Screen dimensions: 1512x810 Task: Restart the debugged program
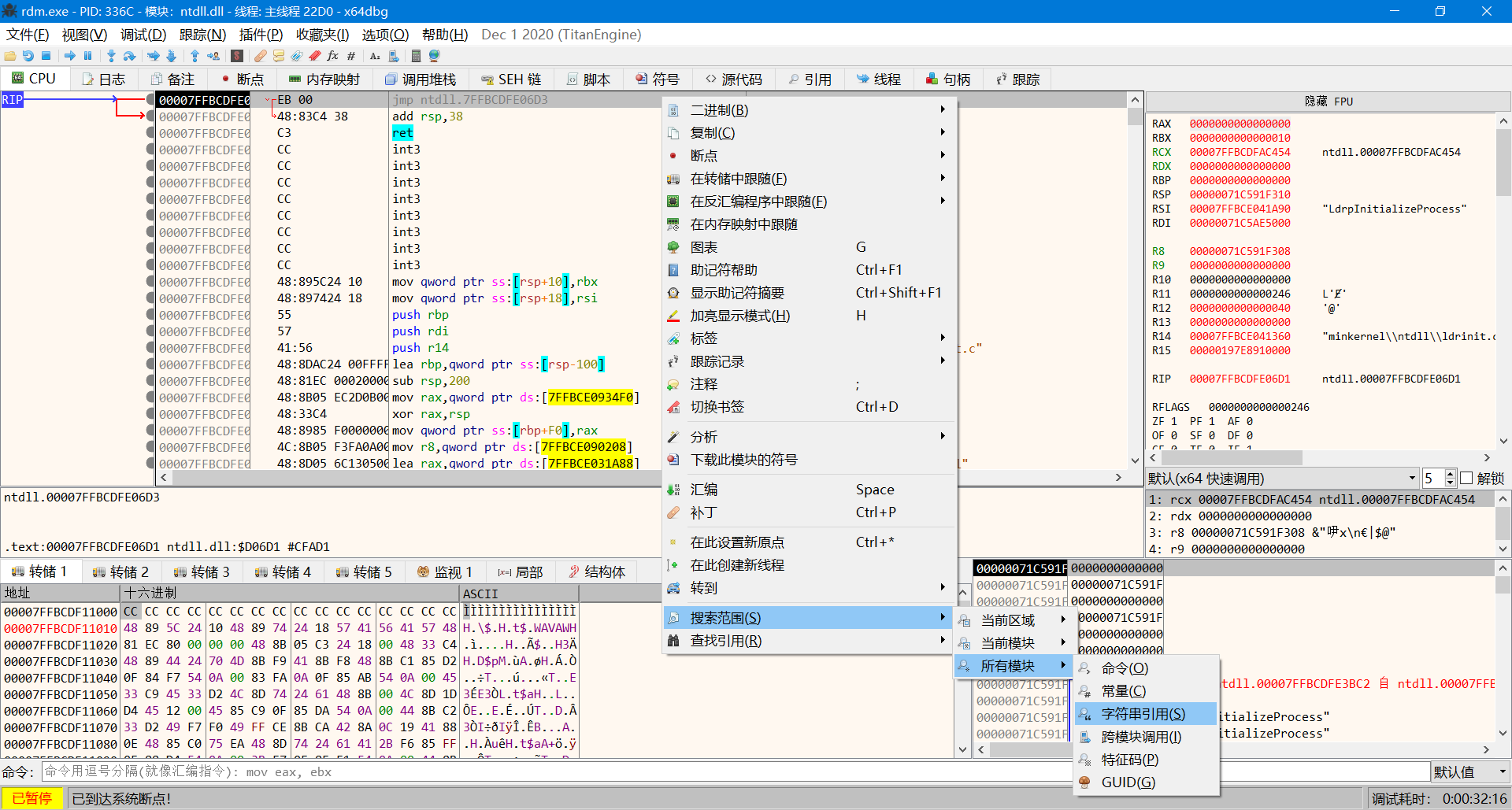click(x=28, y=56)
